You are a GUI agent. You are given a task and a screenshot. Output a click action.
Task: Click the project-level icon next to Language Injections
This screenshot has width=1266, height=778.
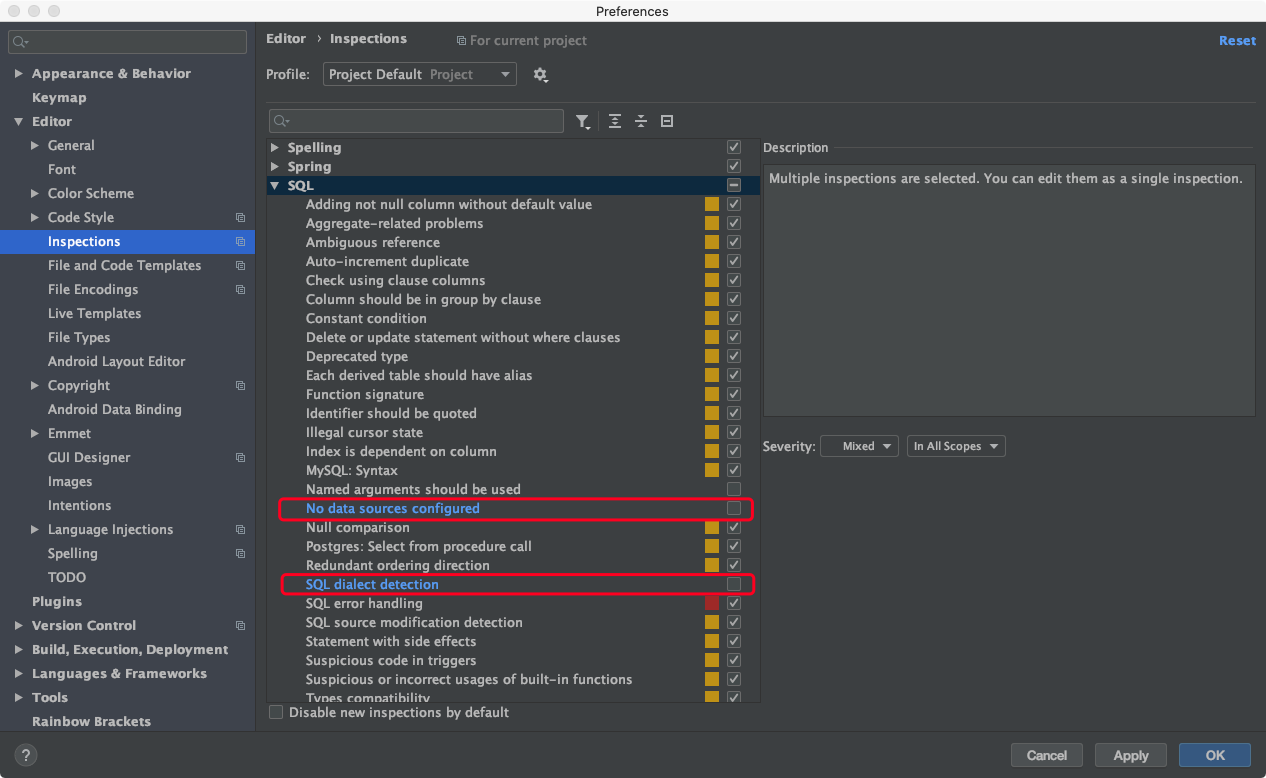(240, 530)
